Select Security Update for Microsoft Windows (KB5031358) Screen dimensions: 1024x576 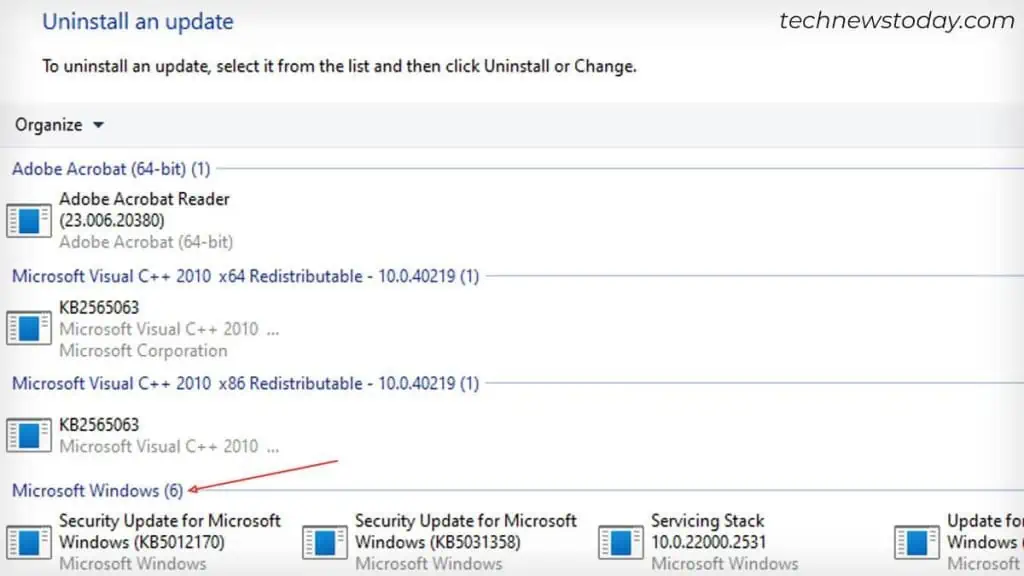466,531
